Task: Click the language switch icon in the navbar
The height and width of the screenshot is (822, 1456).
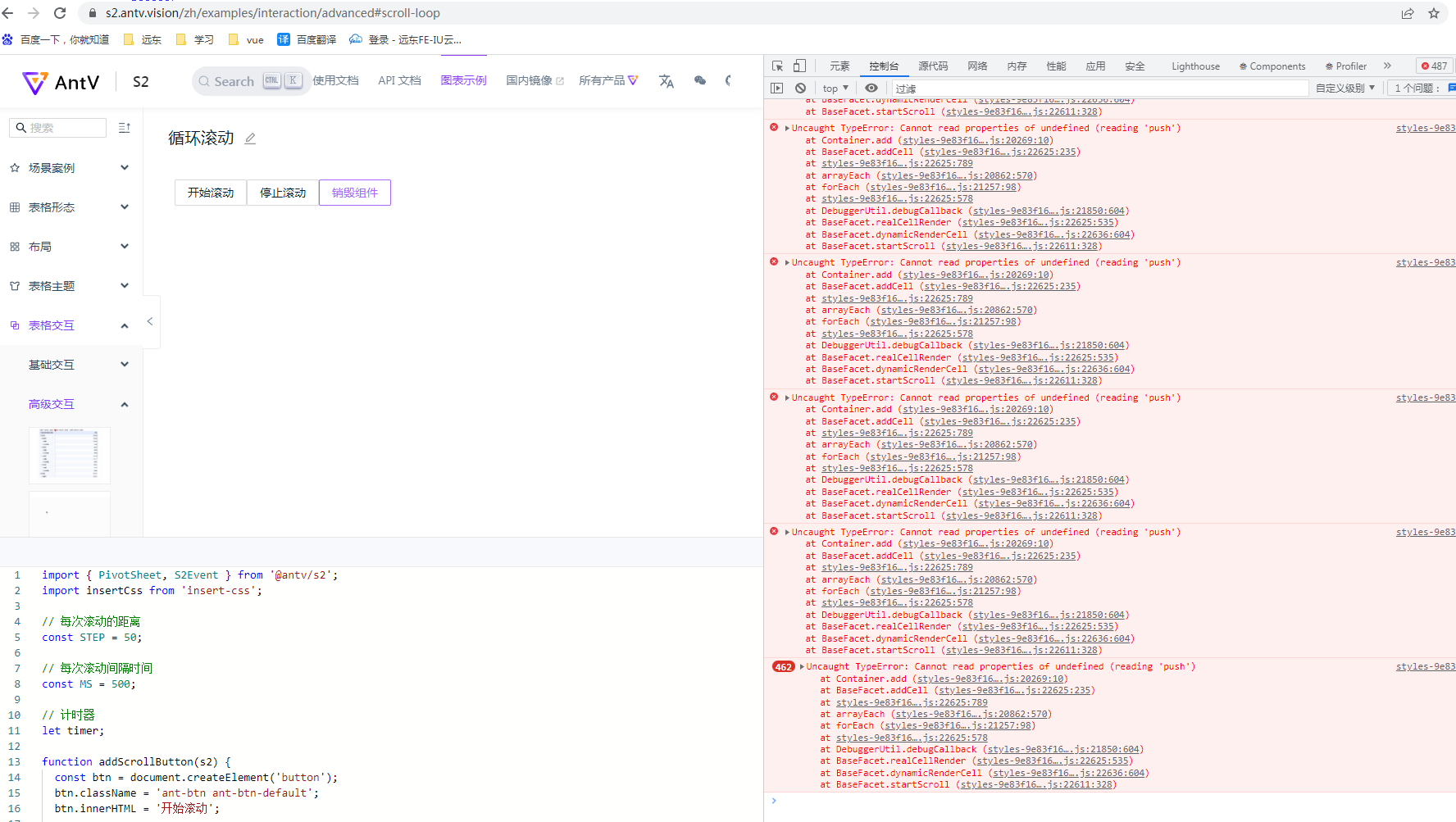Action: 667,81
